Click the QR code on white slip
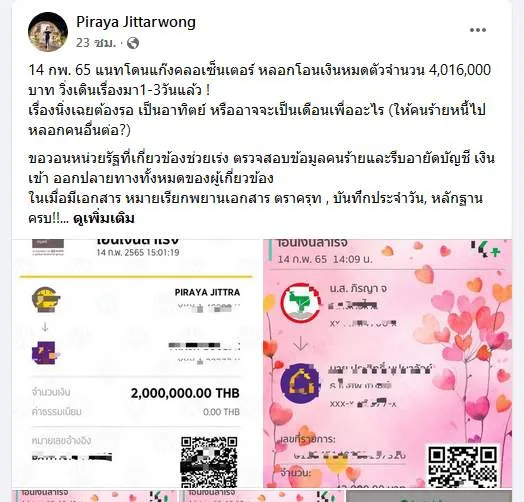The image size is (524, 502). pyautogui.click(x=209, y=462)
